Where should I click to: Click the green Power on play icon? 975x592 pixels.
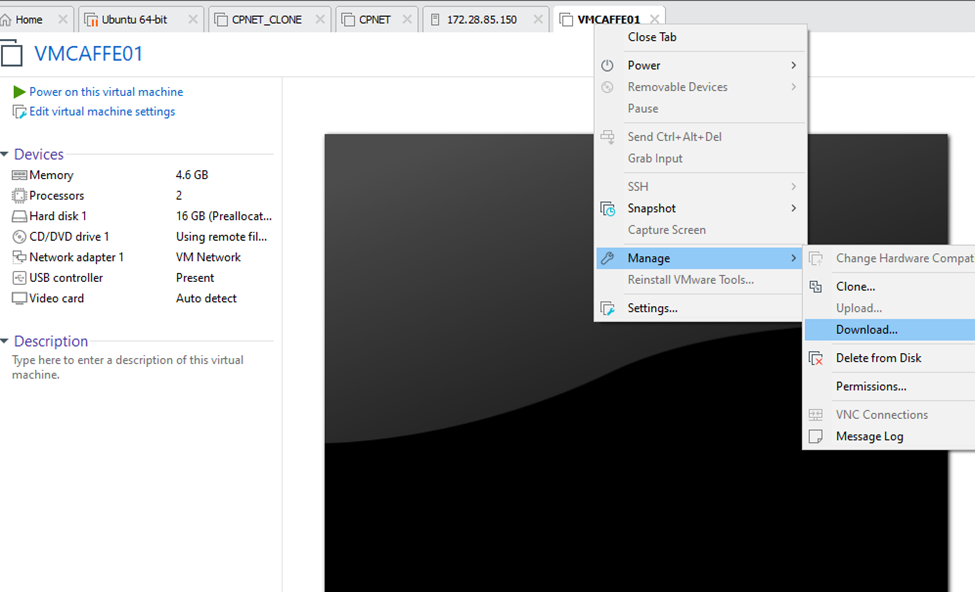pyautogui.click(x=19, y=92)
